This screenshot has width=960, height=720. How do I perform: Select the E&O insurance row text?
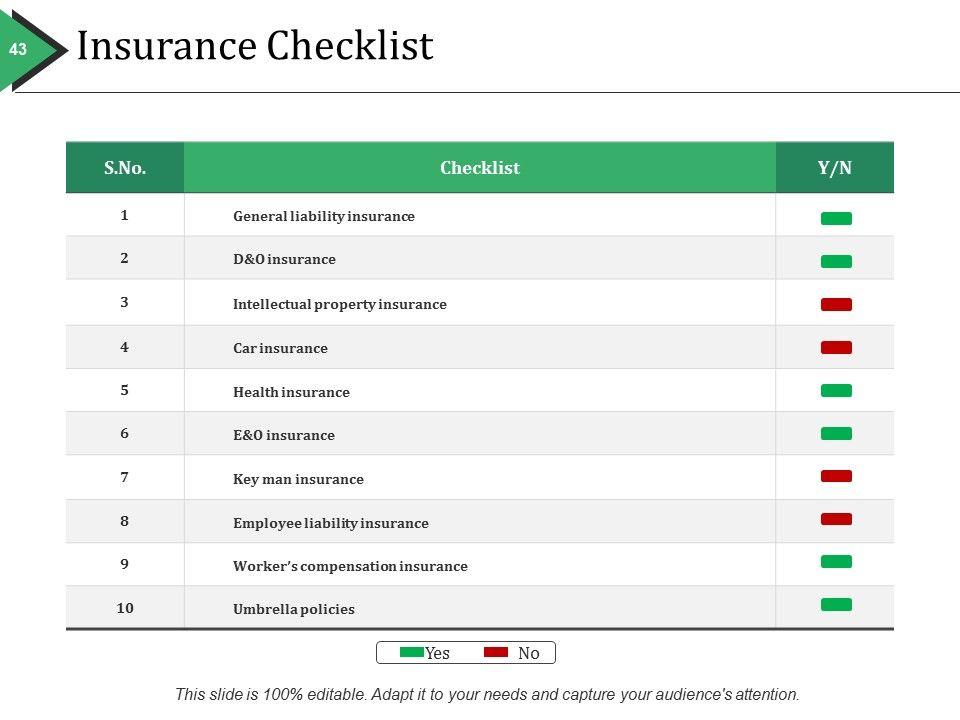coord(284,435)
